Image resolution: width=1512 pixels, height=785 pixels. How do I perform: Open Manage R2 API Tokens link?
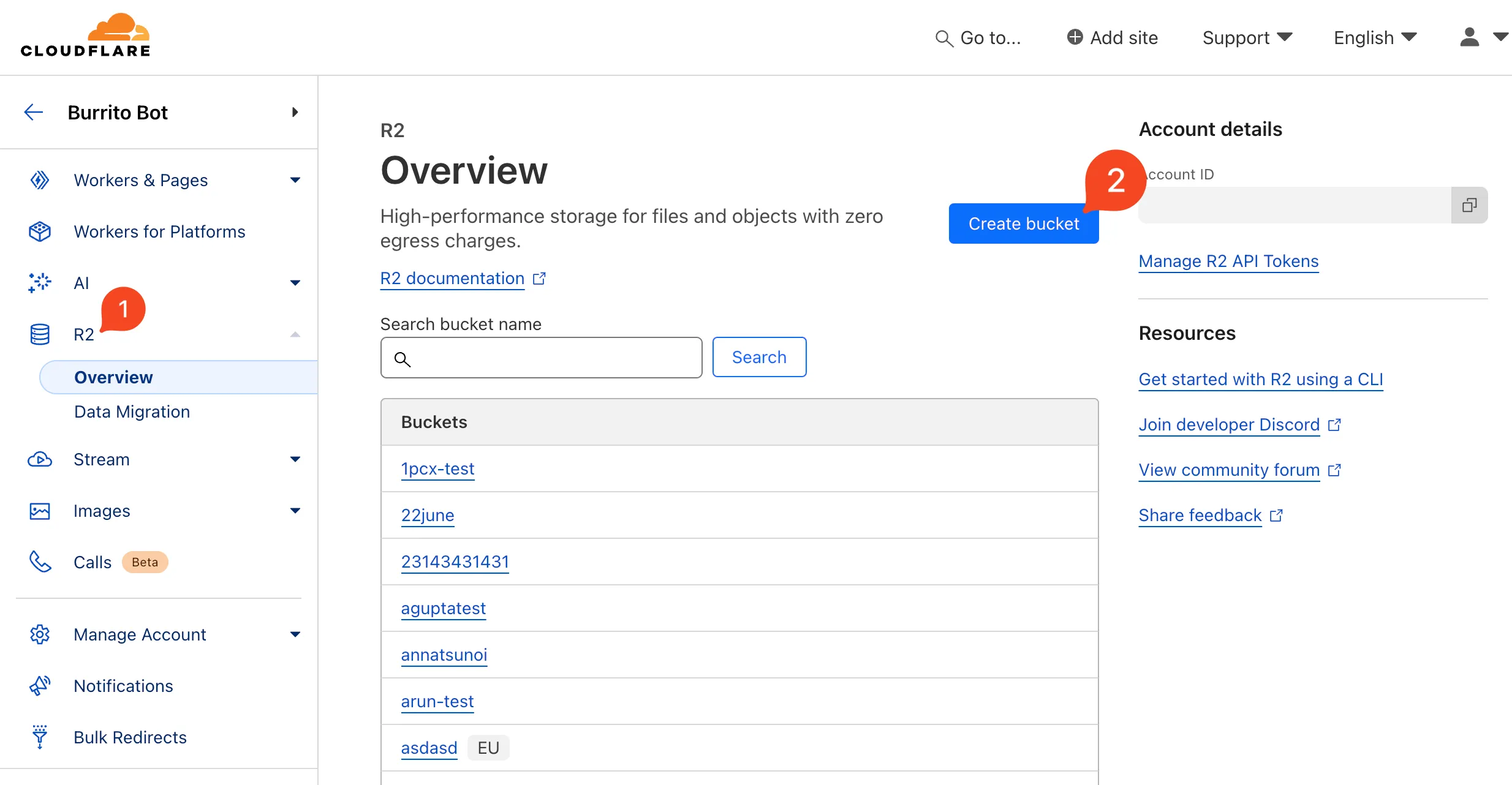[1229, 262]
